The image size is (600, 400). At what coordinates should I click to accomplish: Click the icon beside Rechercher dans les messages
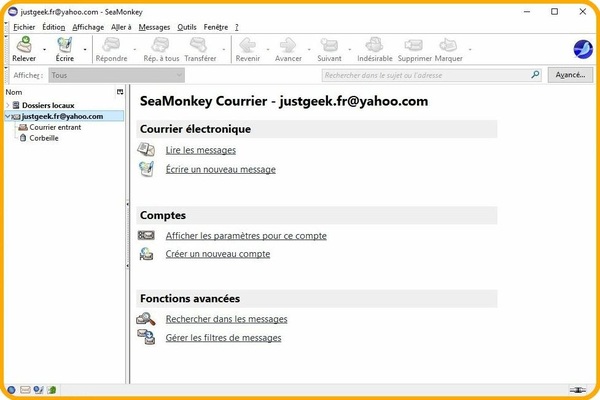coord(146,318)
